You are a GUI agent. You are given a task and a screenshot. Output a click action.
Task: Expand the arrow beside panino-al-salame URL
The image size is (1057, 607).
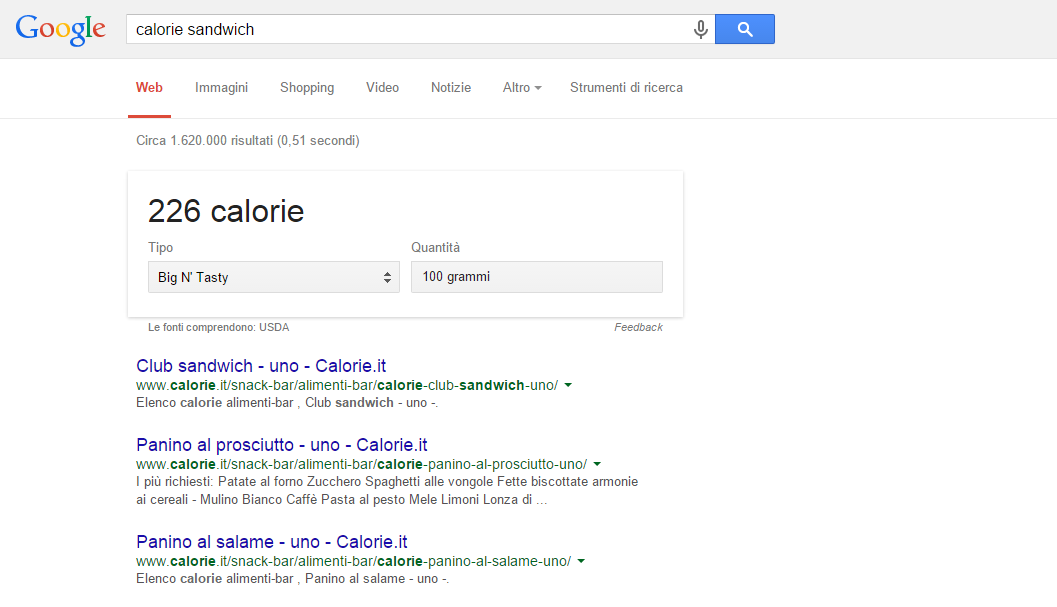pyautogui.click(x=581, y=561)
